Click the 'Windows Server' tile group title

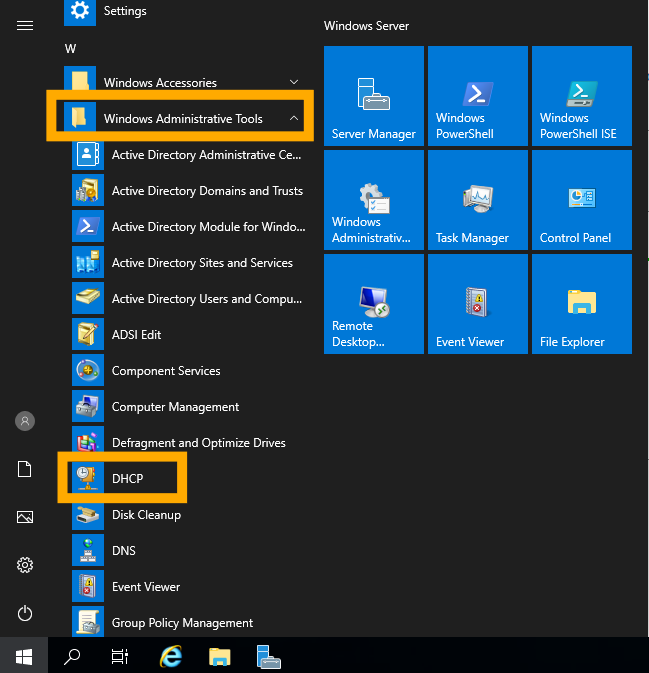click(366, 26)
